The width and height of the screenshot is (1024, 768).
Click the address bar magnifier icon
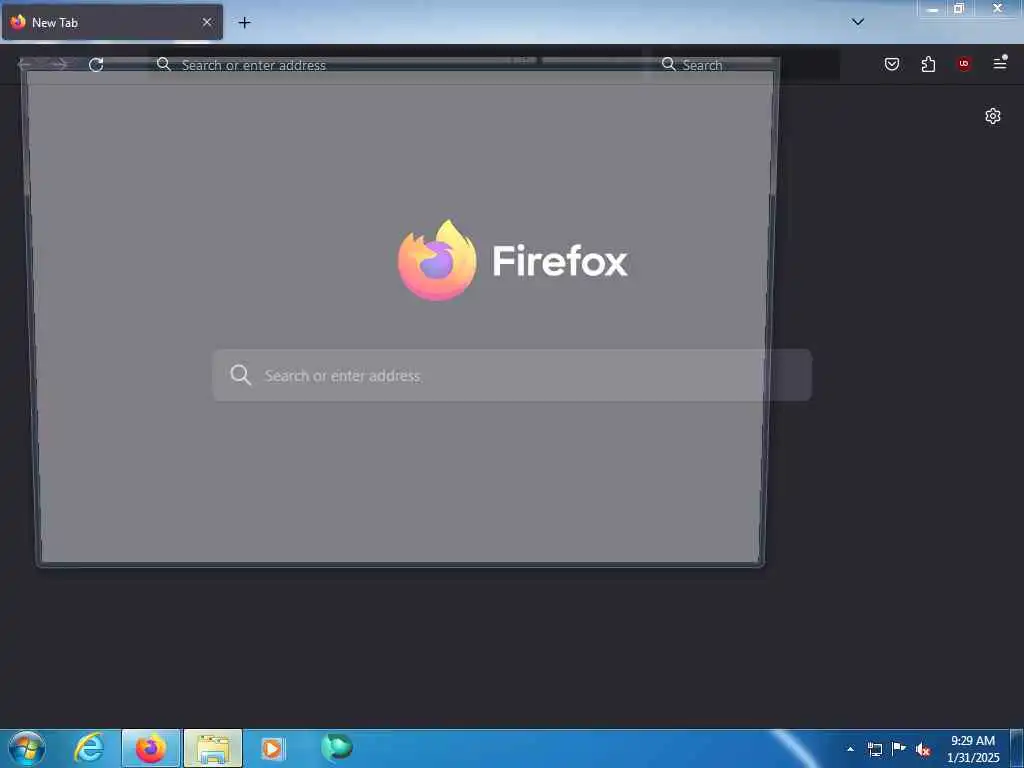point(164,64)
